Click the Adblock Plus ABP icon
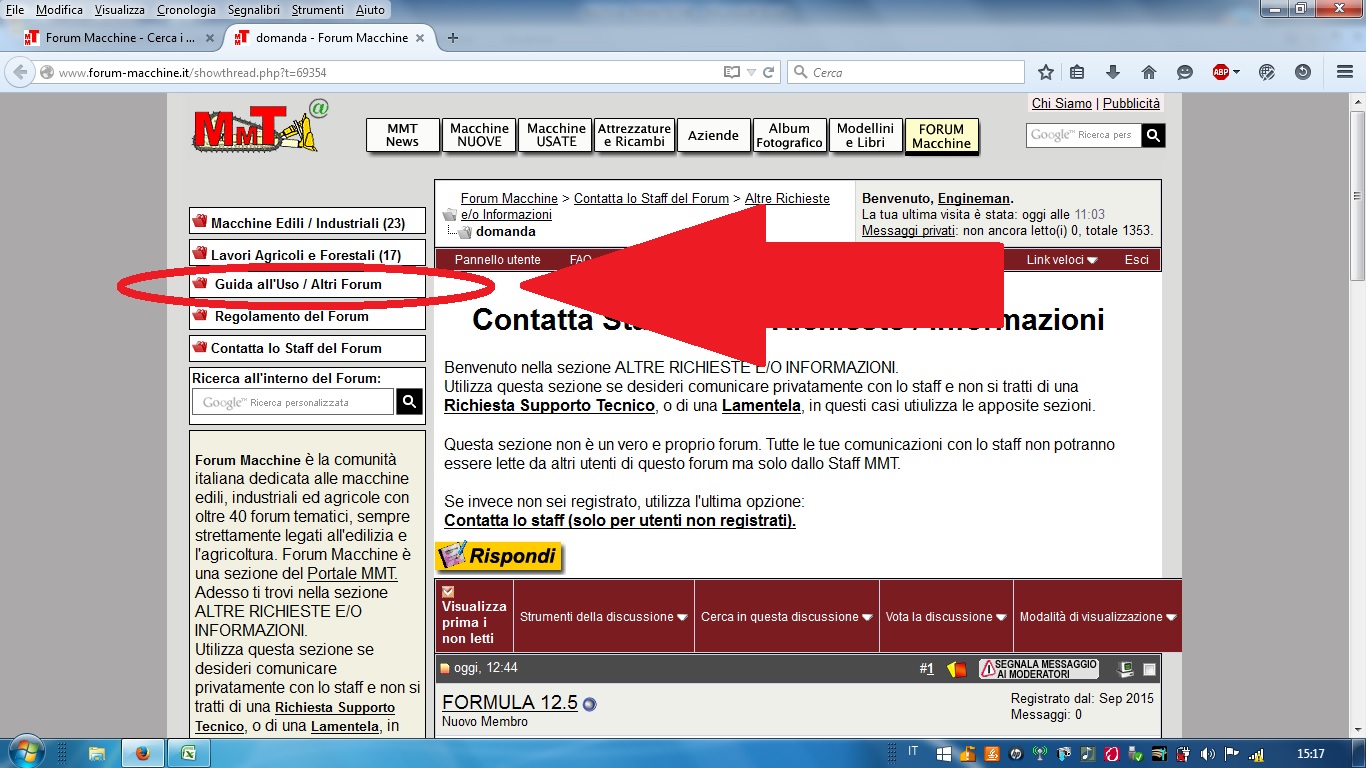 1221,72
